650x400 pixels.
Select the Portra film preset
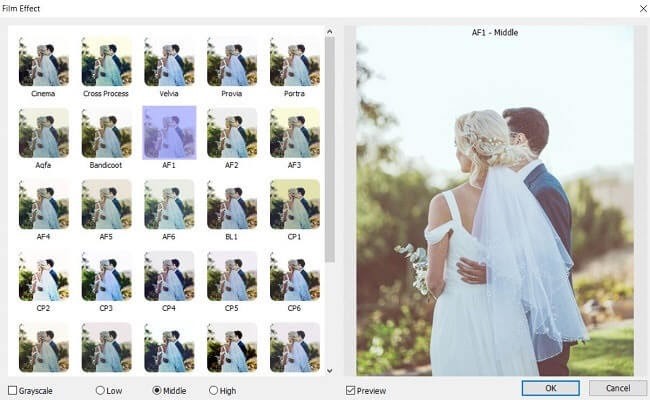point(294,62)
